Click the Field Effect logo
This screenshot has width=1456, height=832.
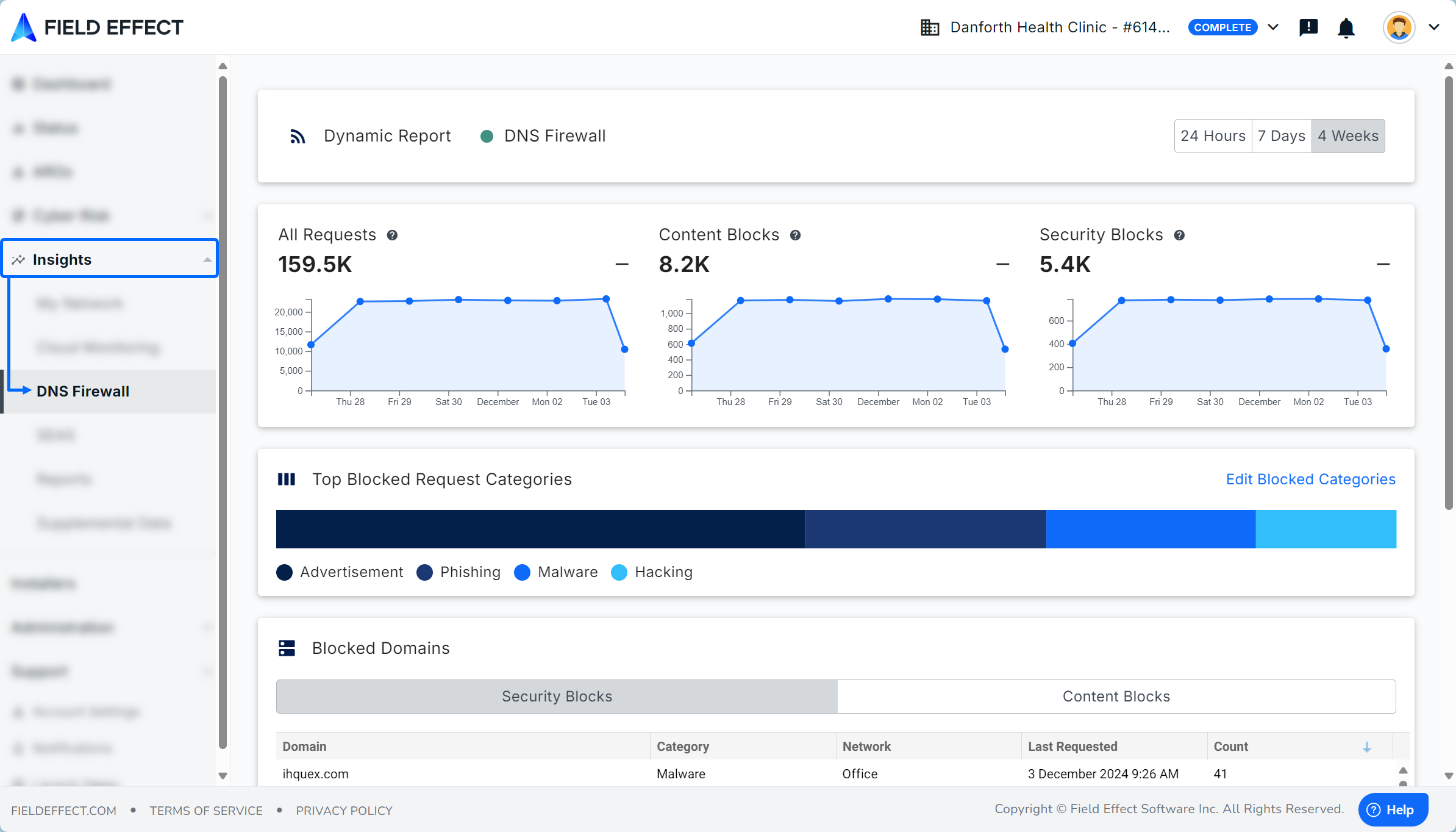[98, 27]
